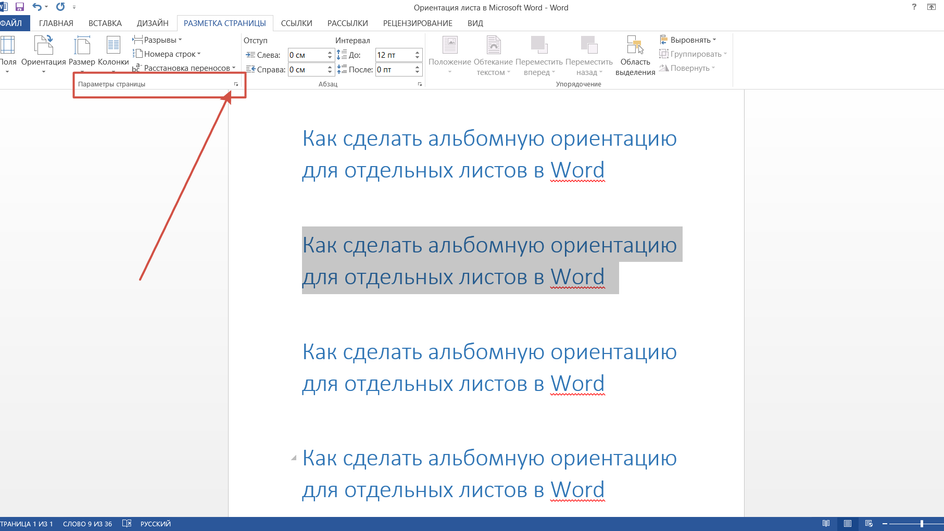This screenshot has height=531, width=944.
Task: Click the stepper arrows of До spacing
Action: pyautogui.click(x=417, y=55)
